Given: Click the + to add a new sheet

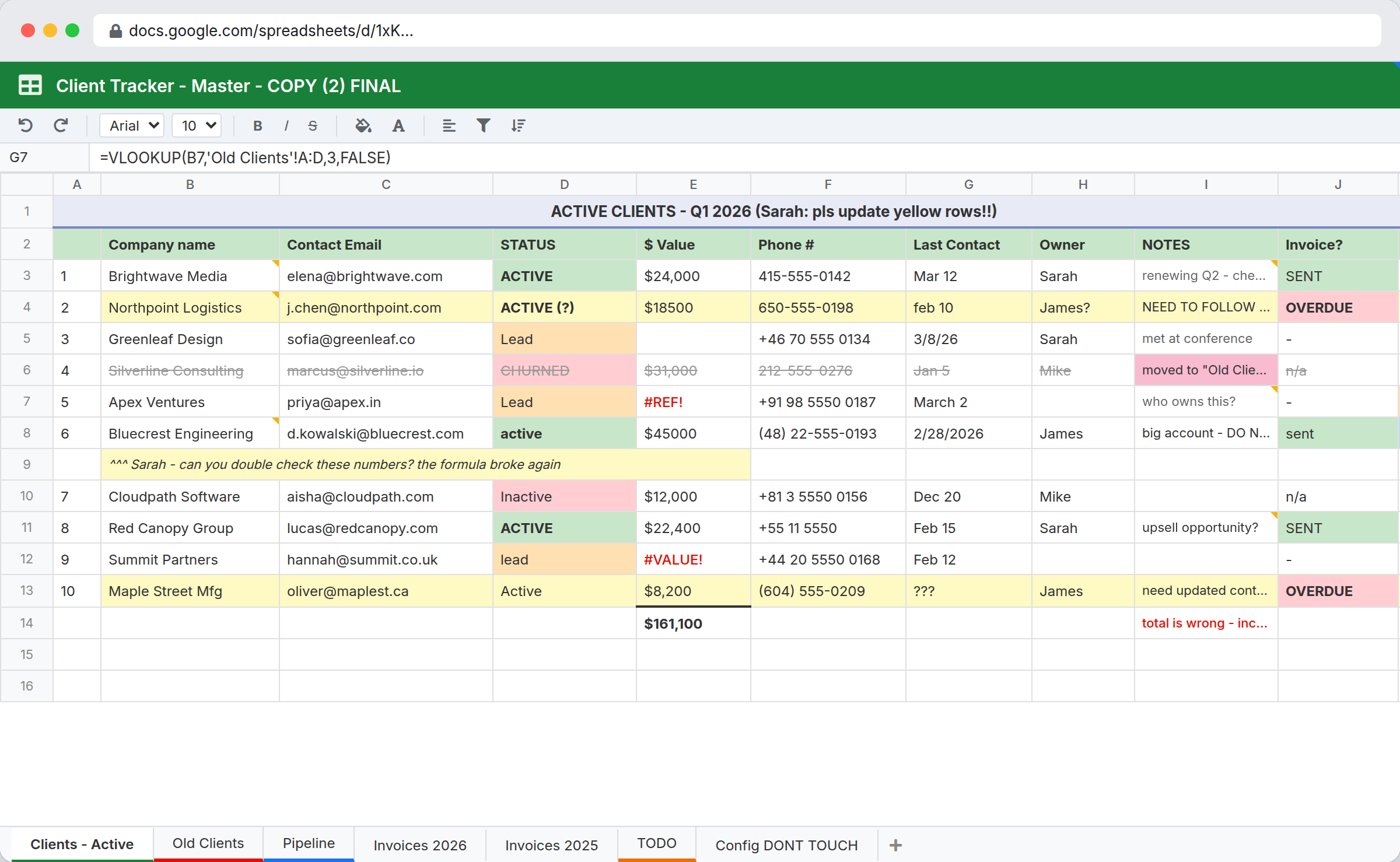Looking at the screenshot, I should point(894,845).
